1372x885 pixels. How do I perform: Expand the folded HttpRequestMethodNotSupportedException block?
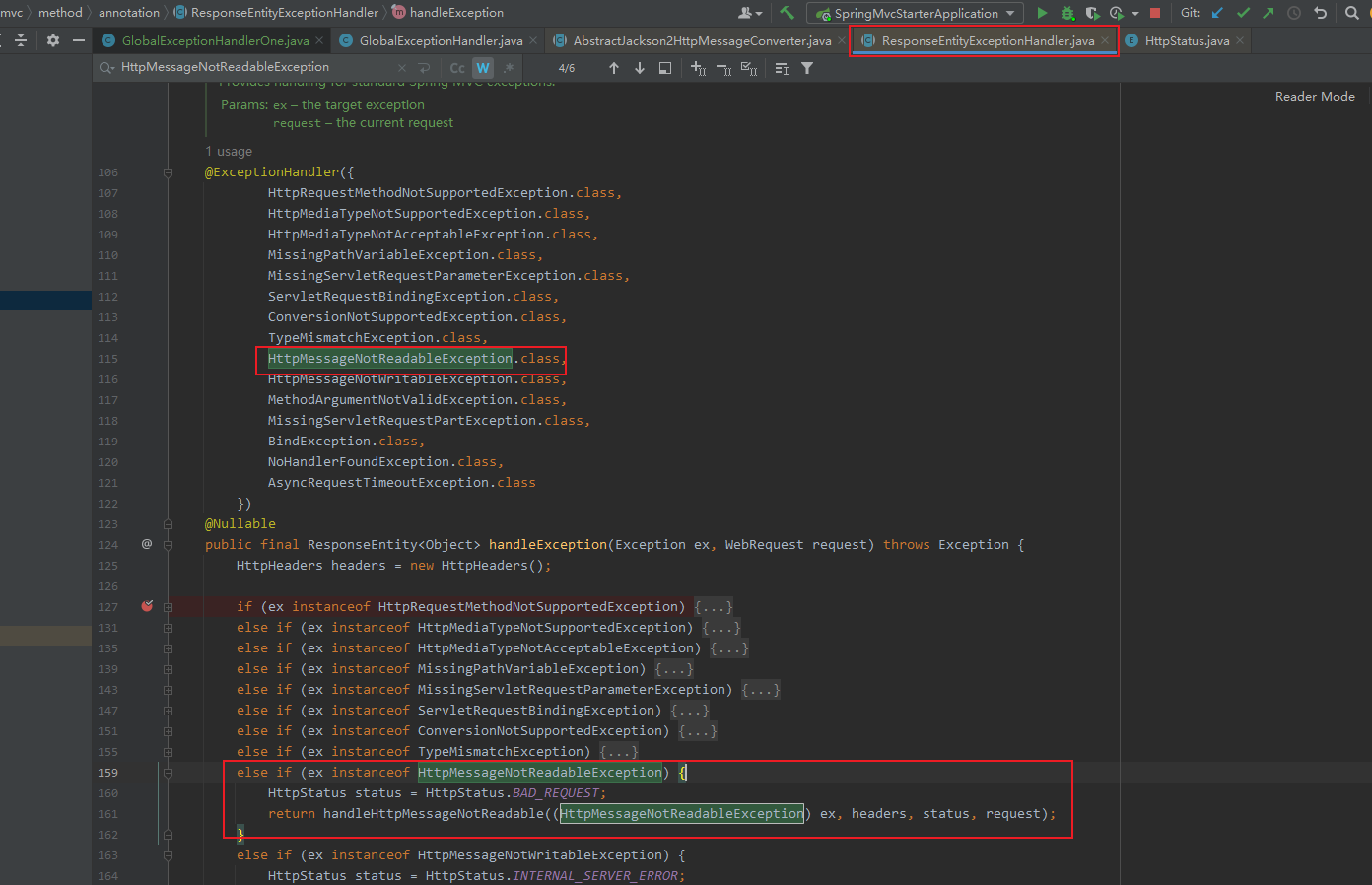(714, 607)
